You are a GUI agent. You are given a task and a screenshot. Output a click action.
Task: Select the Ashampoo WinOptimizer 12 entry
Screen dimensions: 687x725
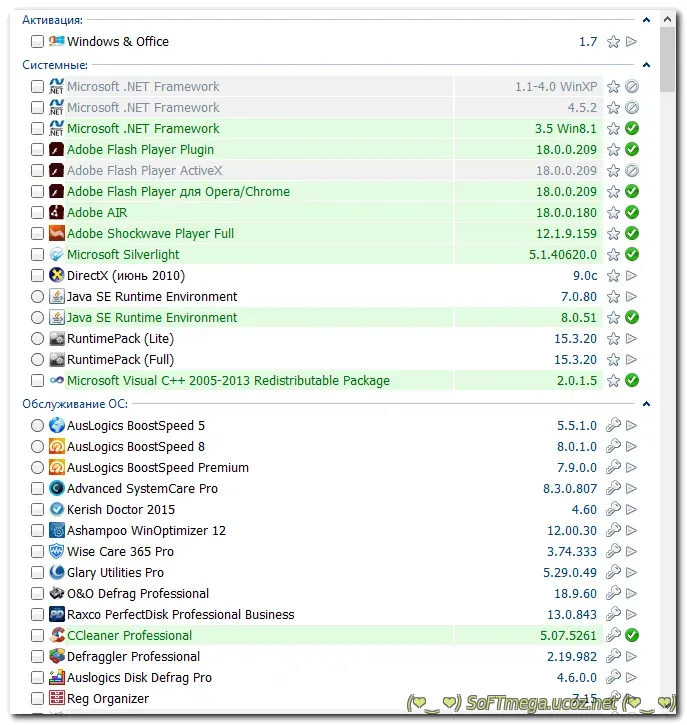(146, 531)
